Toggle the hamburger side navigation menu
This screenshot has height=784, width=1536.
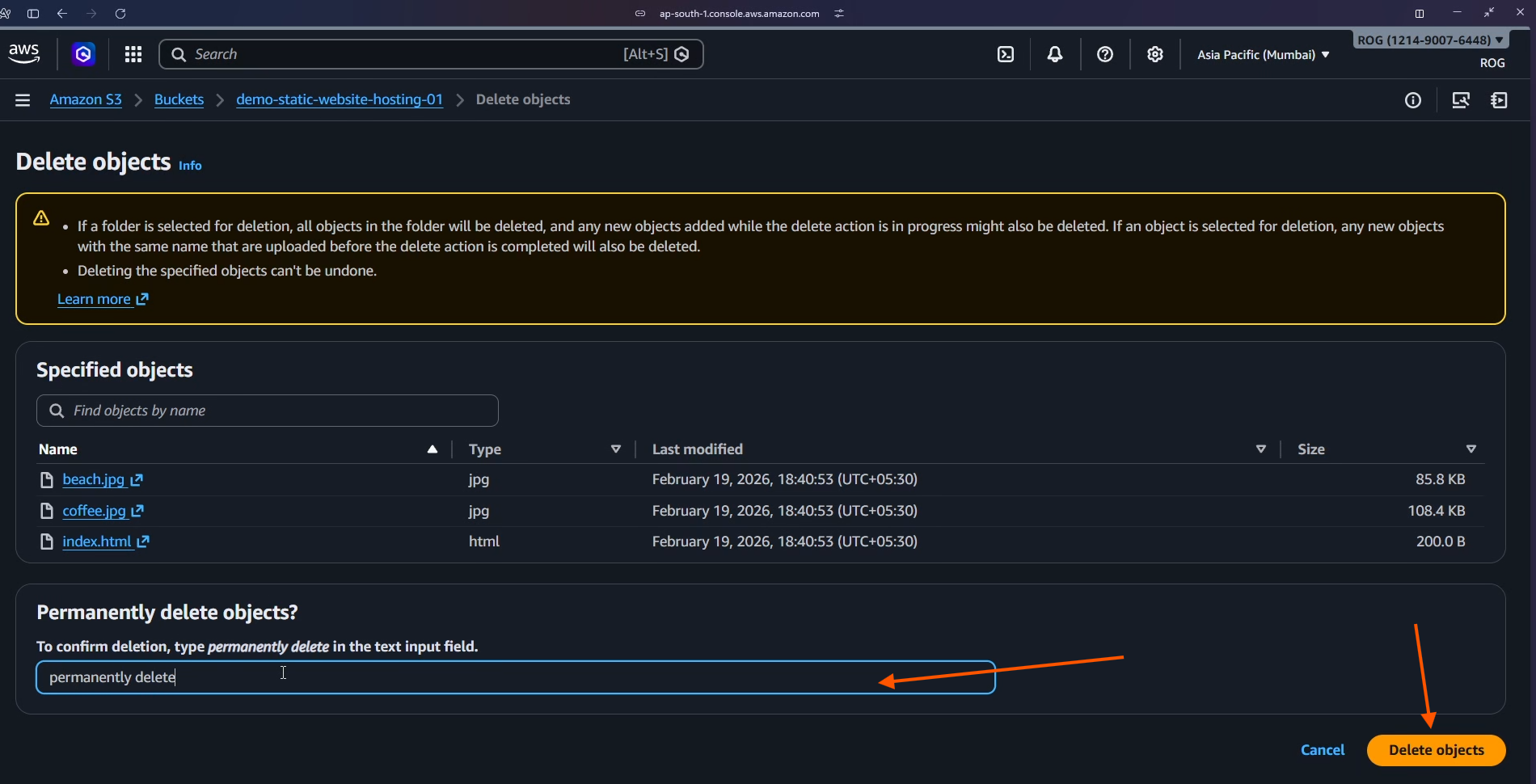(x=23, y=100)
